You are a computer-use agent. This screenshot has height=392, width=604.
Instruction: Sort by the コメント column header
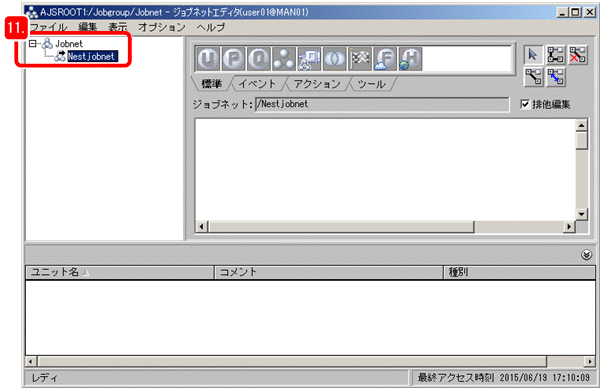tap(329, 272)
